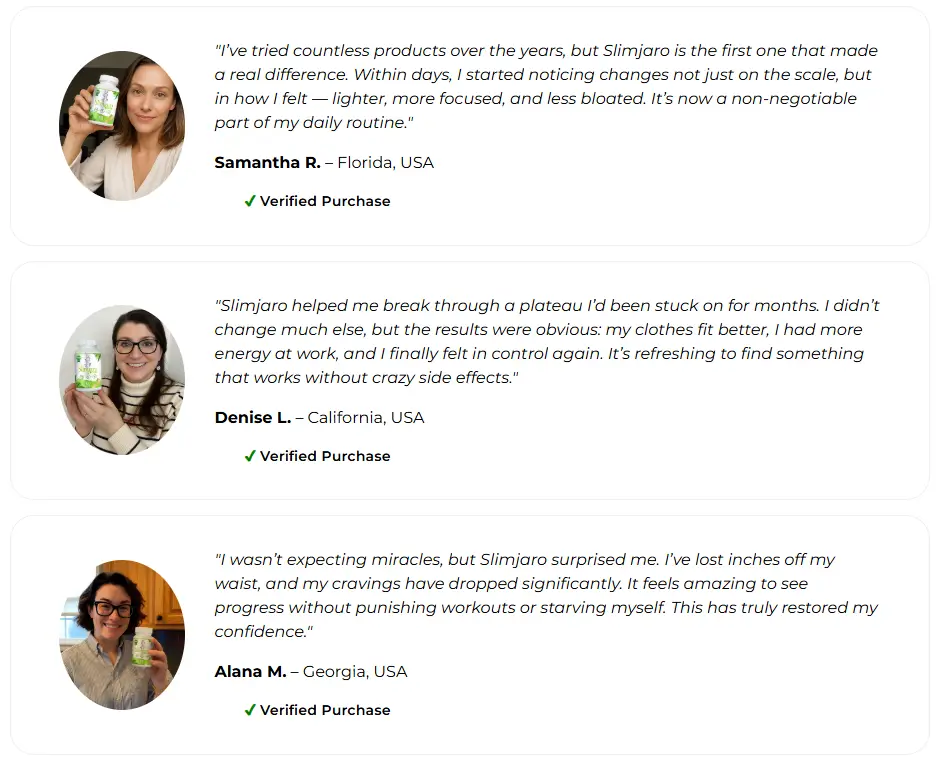Open Denise L.'s profile photo
The image size is (940, 770).
pyautogui.click(x=122, y=380)
